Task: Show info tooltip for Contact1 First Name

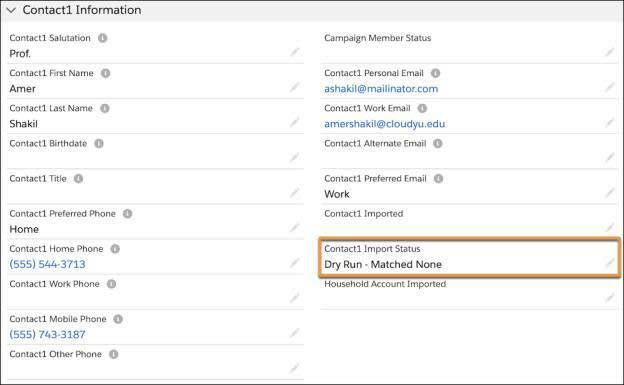Action: (x=105, y=73)
